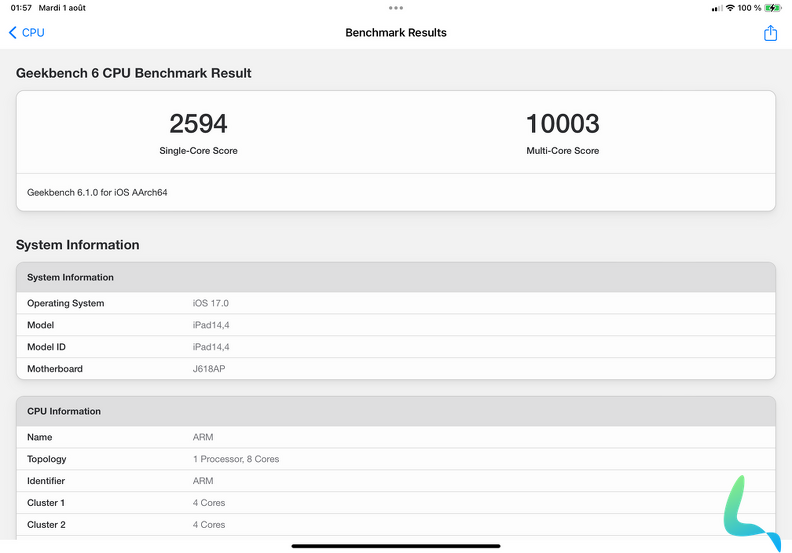Select the Cluster 1 label
This screenshot has height=553, width=792.
click(46, 503)
